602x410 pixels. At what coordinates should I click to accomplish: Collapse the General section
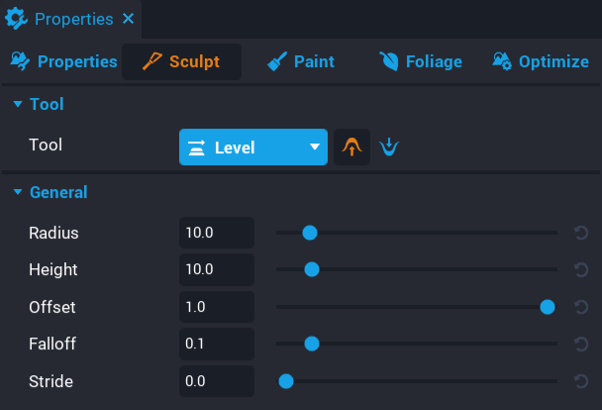17,192
